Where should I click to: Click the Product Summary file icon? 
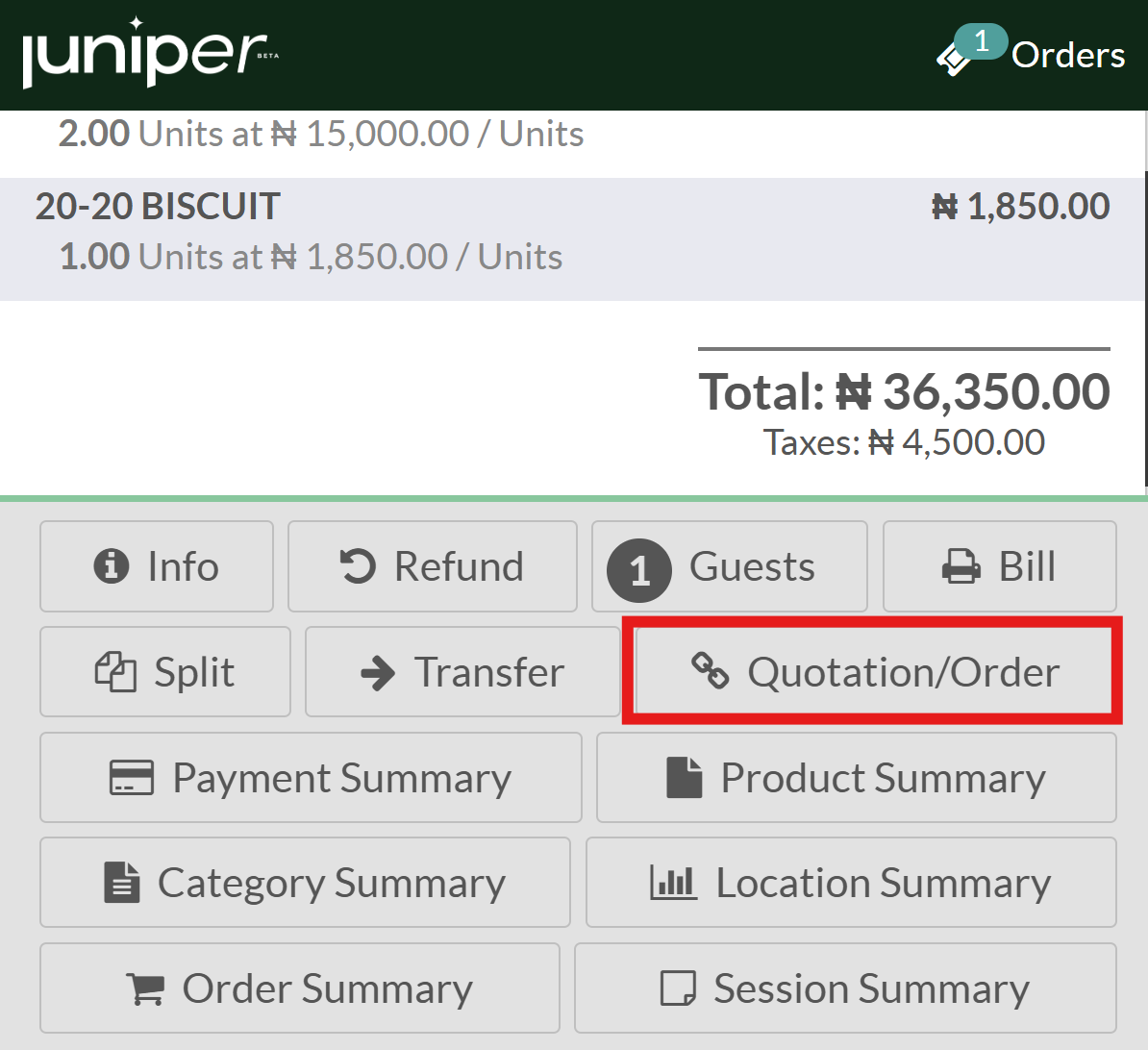pyautogui.click(x=684, y=778)
